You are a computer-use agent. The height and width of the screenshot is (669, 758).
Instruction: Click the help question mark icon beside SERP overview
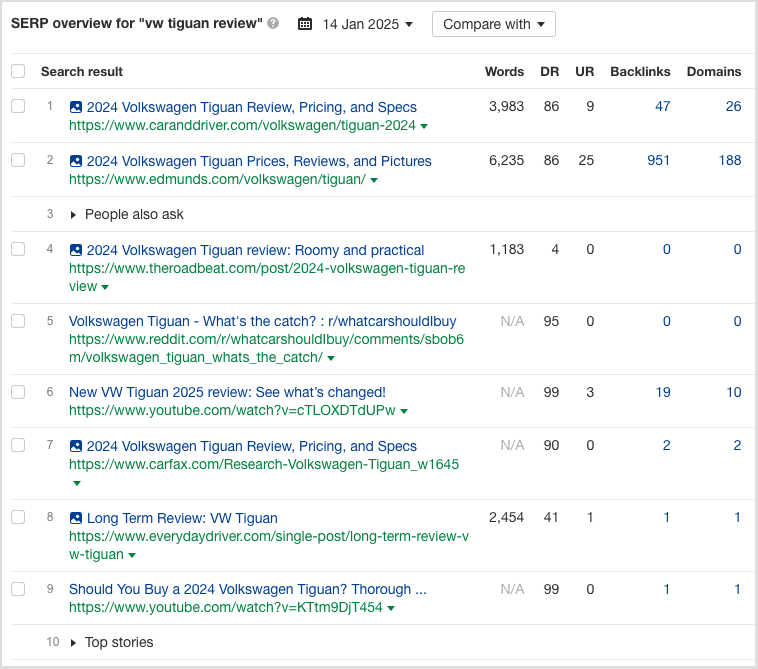(x=273, y=23)
